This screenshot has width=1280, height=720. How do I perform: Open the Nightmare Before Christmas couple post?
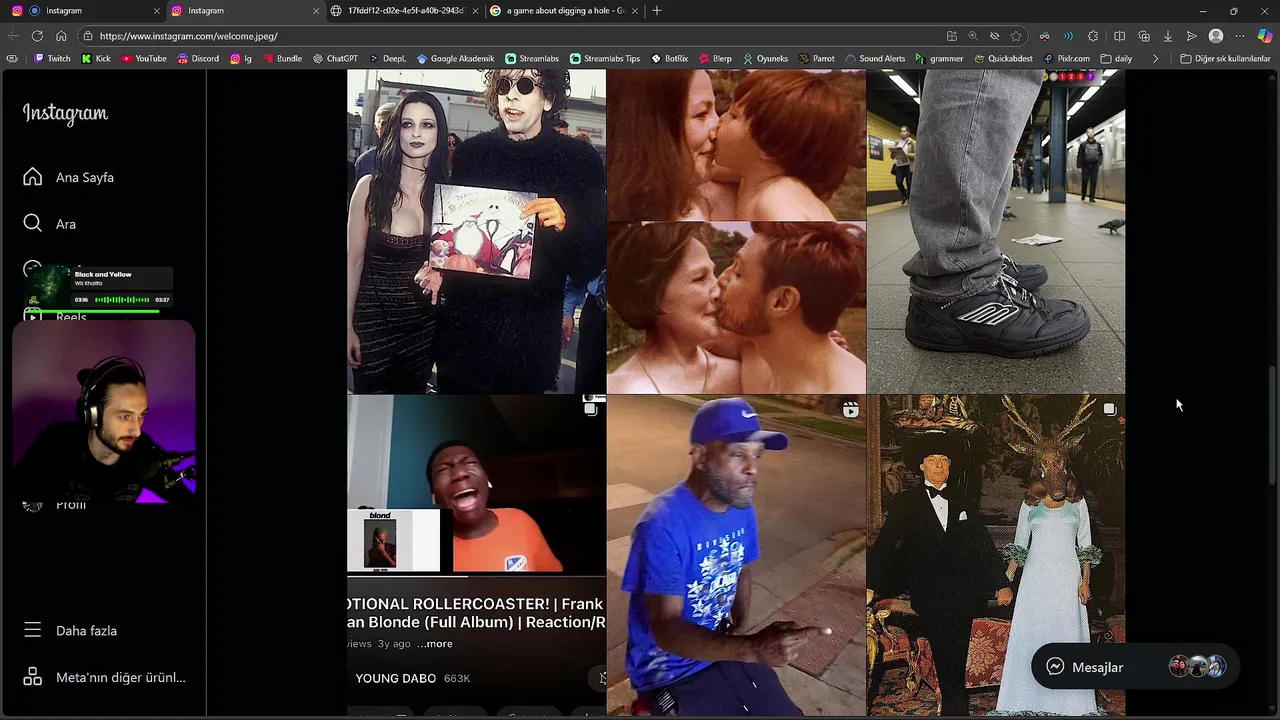[476, 231]
